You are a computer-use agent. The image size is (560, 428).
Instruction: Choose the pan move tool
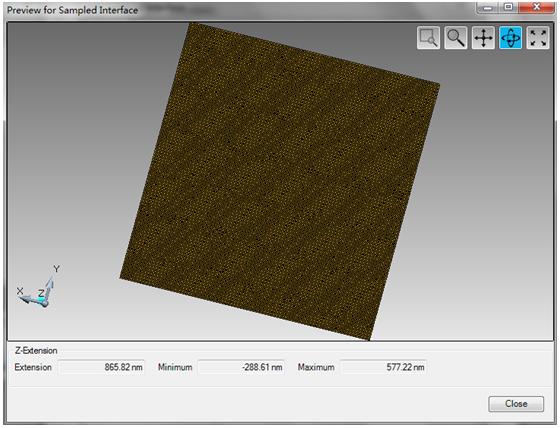pos(483,38)
